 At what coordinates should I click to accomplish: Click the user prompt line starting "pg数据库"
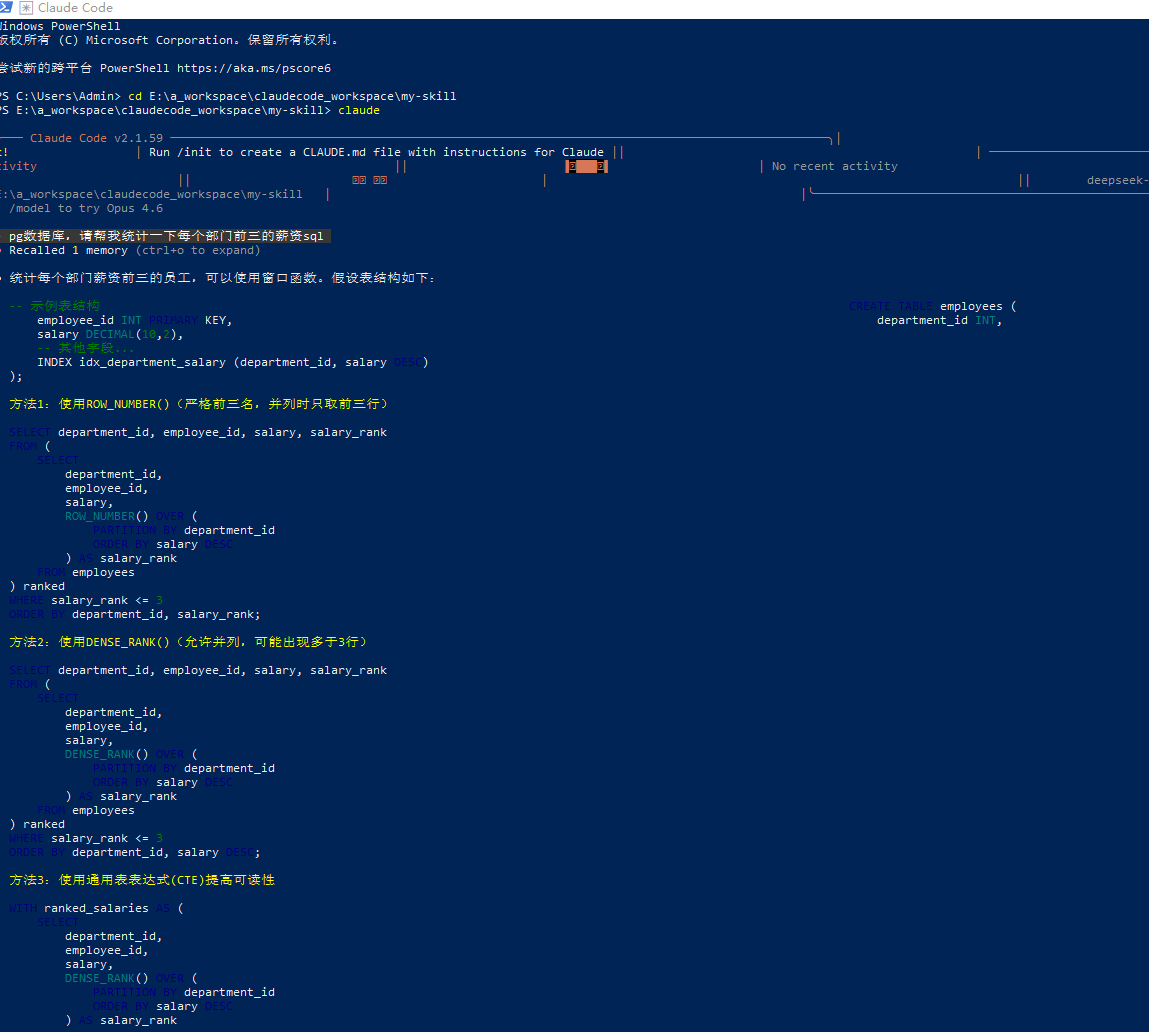coord(166,236)
